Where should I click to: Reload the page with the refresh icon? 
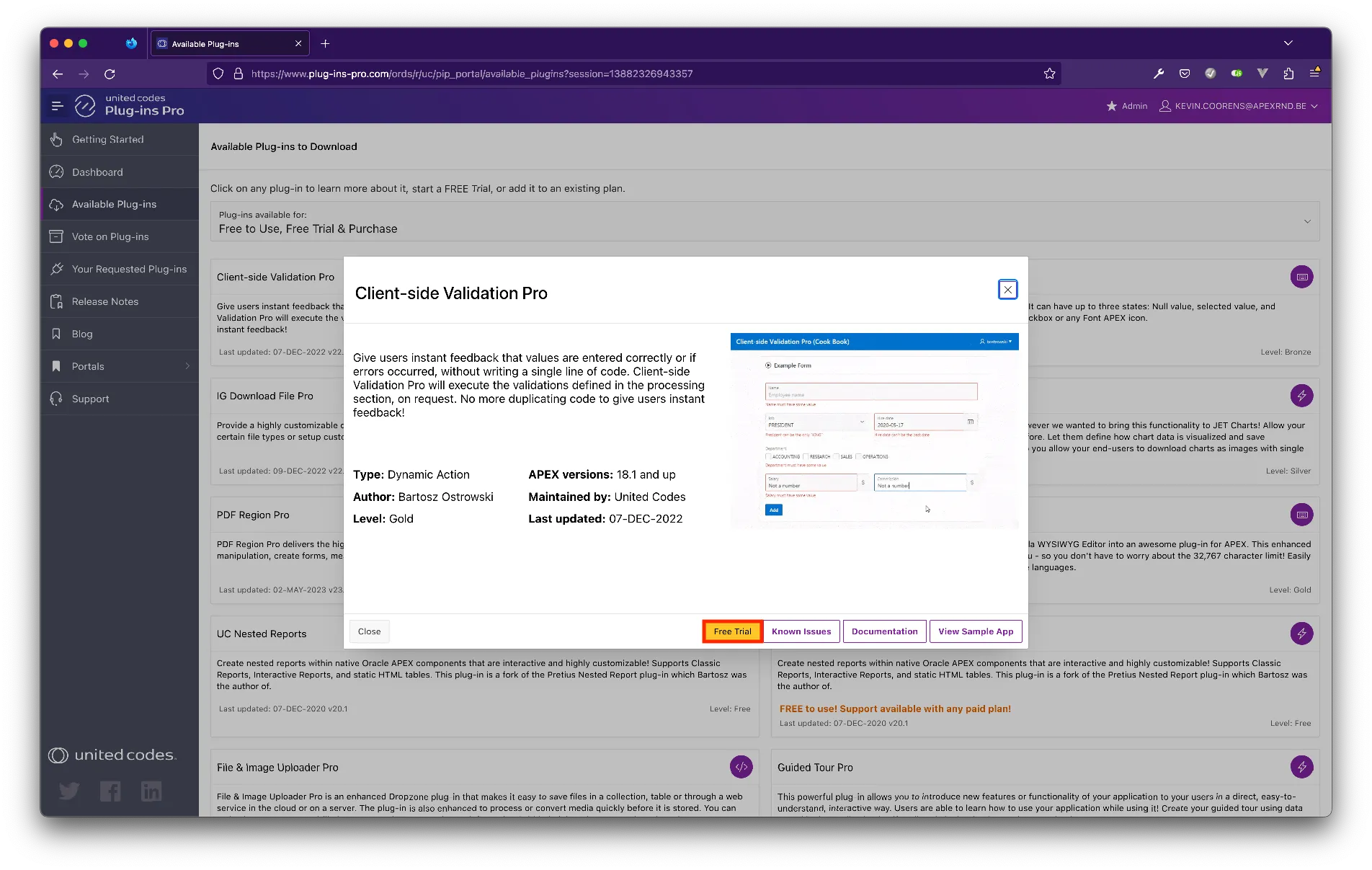(x=110, y=74)
